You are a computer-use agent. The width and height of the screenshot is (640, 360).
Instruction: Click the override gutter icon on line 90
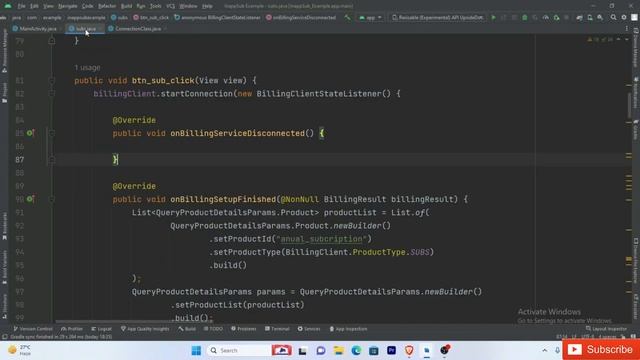[30, 199]
